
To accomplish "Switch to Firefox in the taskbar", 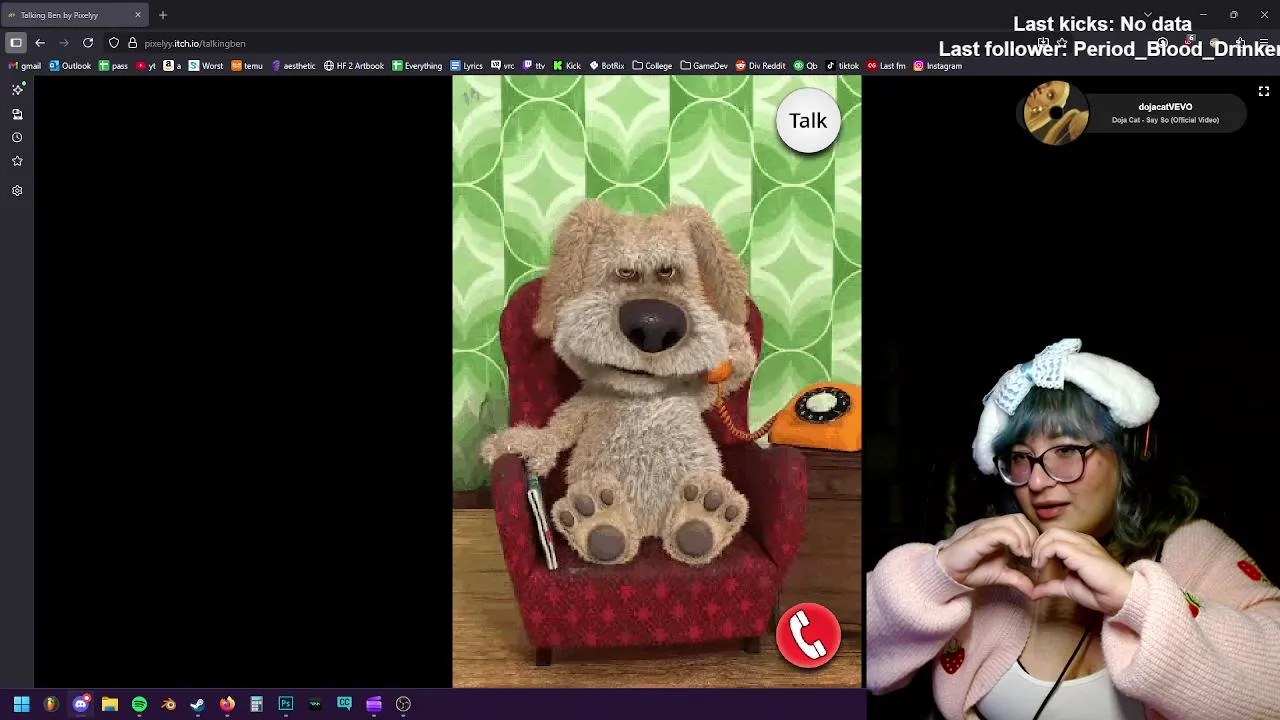I will tap(227, 704).
